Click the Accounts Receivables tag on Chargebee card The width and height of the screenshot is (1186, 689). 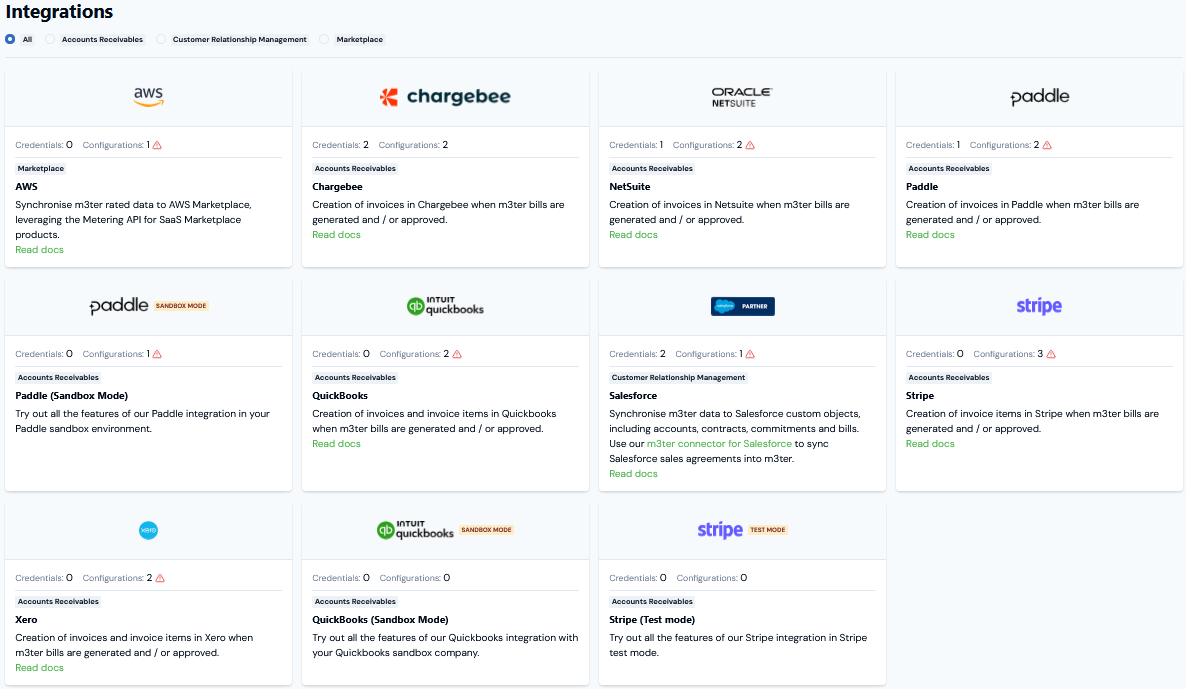[355, 169]
